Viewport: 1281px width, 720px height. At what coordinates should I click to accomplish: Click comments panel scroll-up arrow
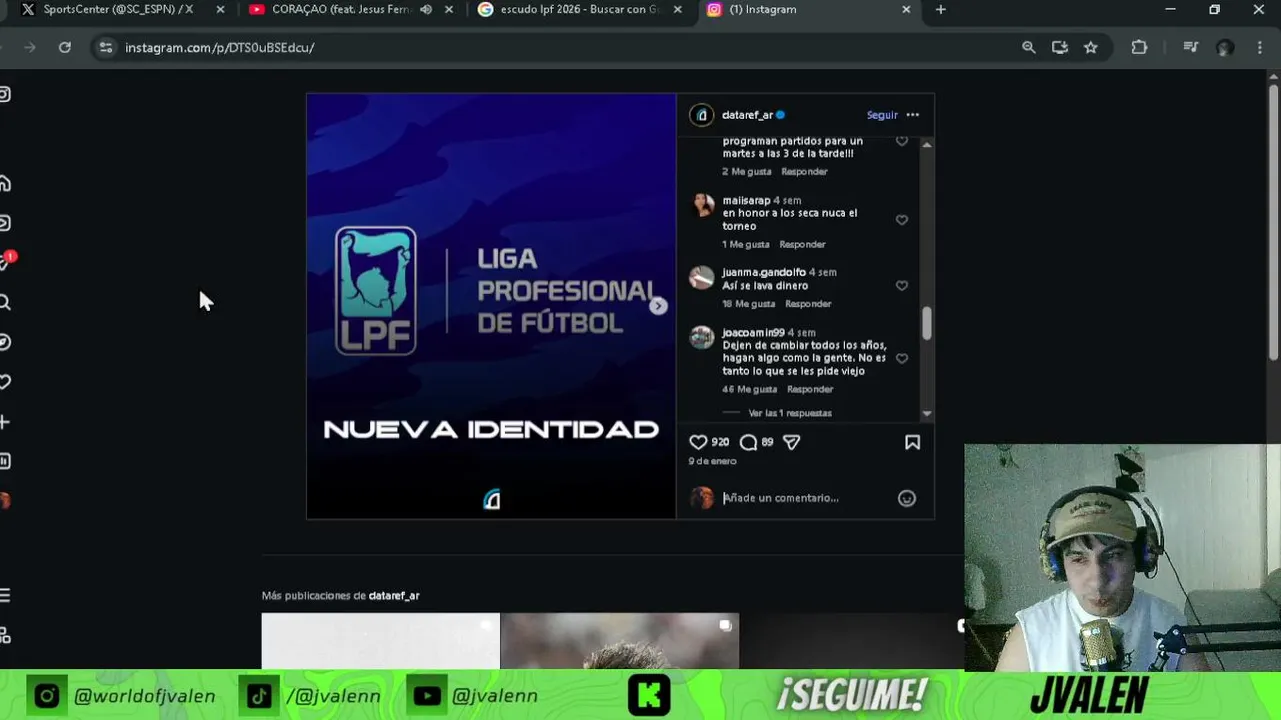point(927,145)
